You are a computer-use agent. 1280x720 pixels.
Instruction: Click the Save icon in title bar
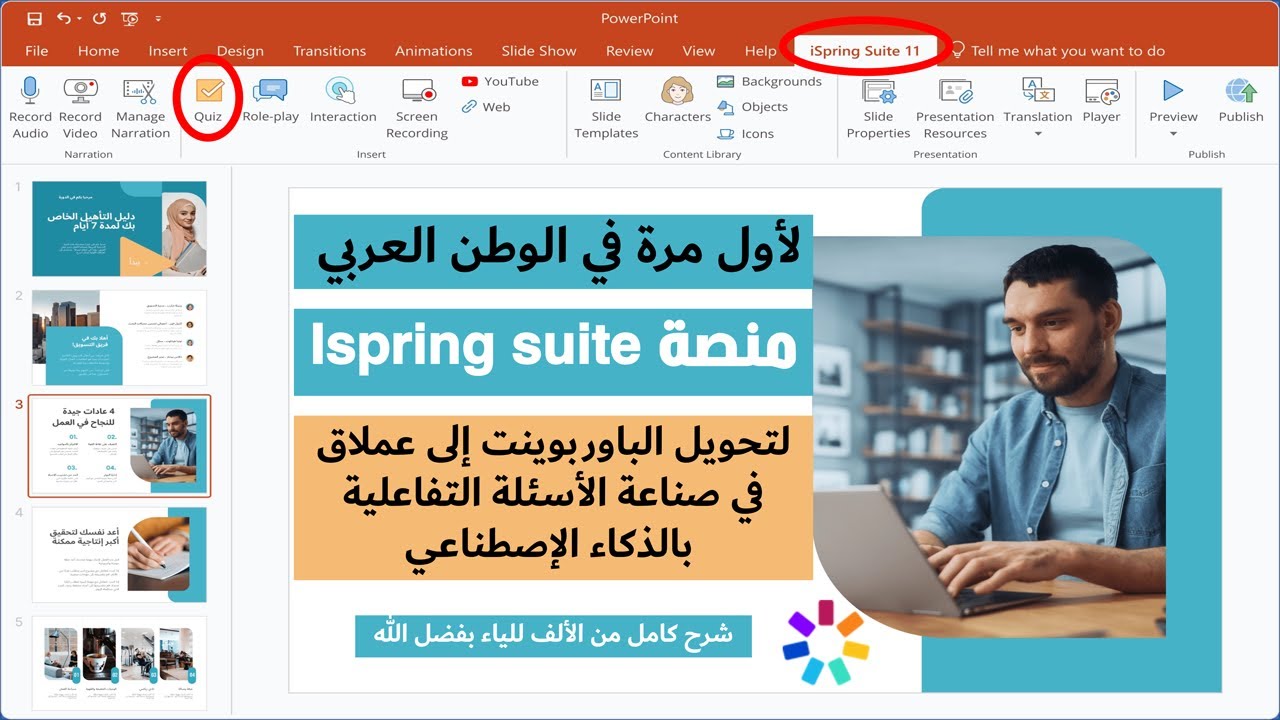pos(35,19)
